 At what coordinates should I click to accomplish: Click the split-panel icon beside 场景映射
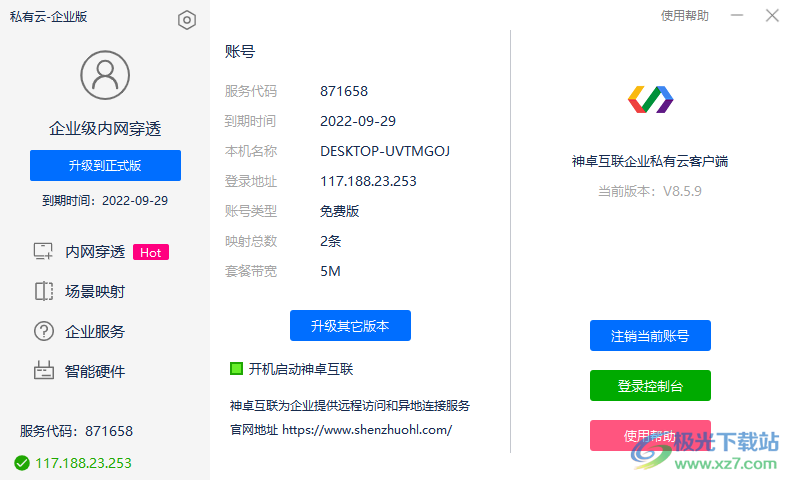coord(43,291)
